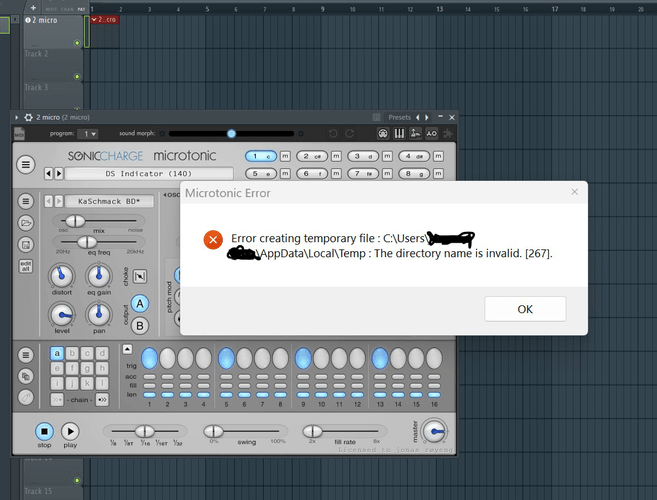Click the step rate slider handle
This screenshot has height=500, width=657.
(145, 431)
